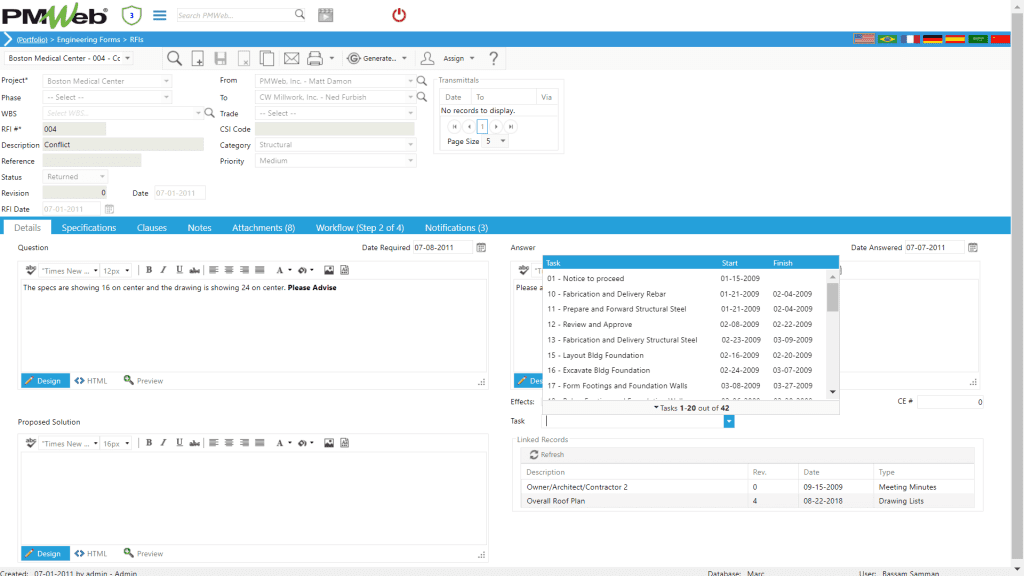Open Owner/Architect/Contractor 2 linked record
This screenshot has width=1024, height=576.
[x=577, y=487]
